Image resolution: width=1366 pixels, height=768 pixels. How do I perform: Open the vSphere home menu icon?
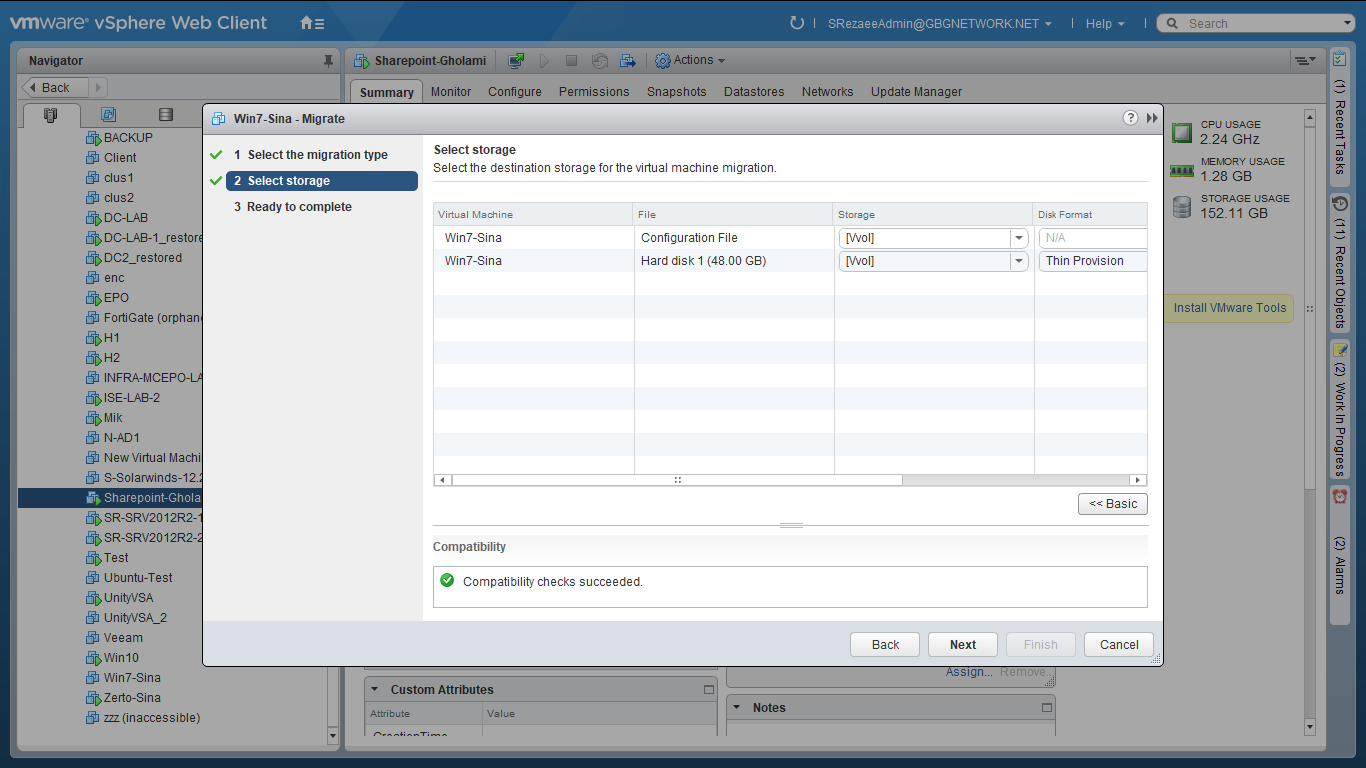[x=312, y=23]
